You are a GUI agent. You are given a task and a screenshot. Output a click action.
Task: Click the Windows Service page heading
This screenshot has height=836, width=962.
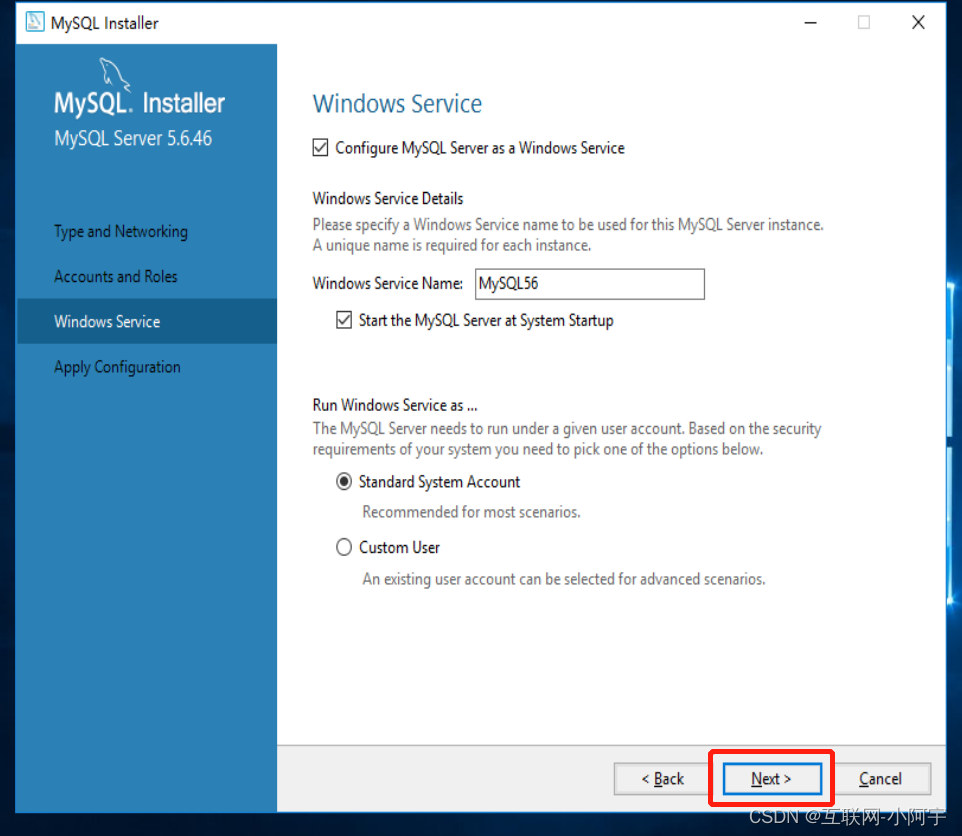[x=397, y=103]
